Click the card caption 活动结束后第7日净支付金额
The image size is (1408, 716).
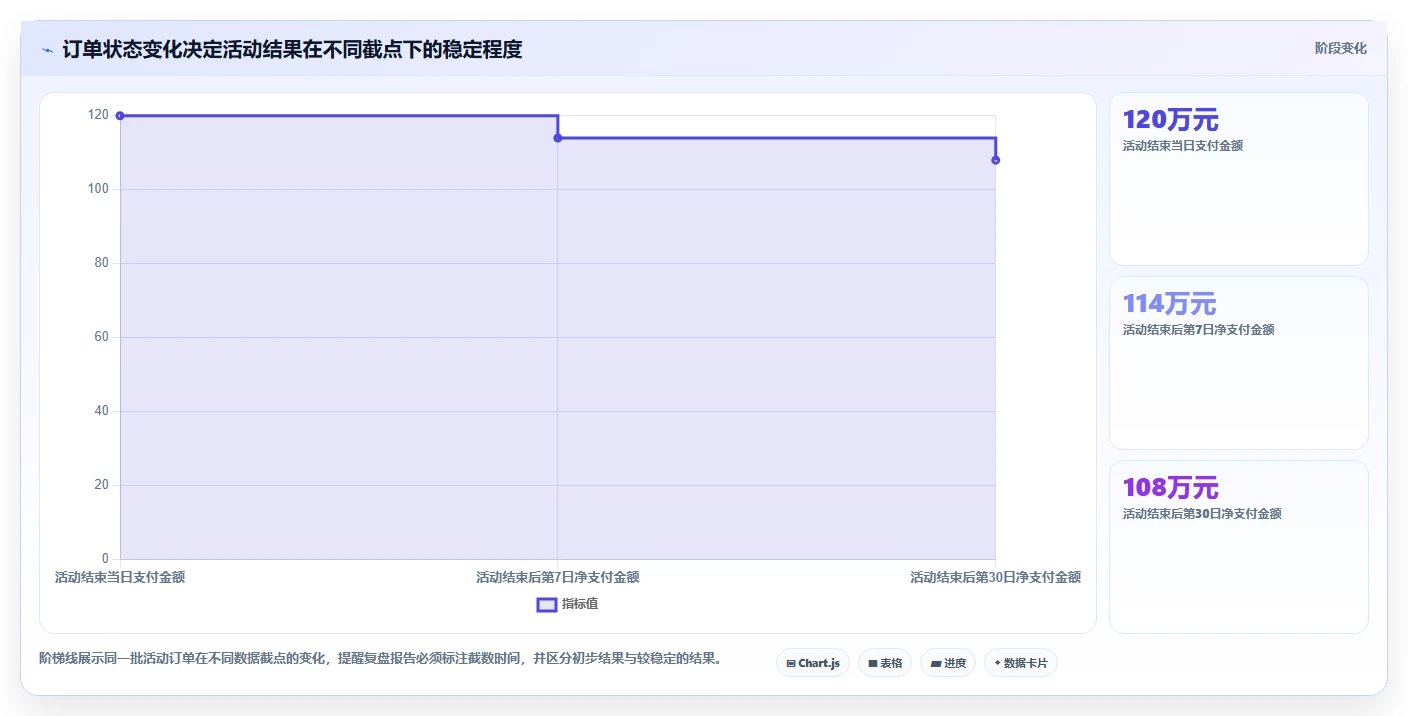coord(1198,330)
